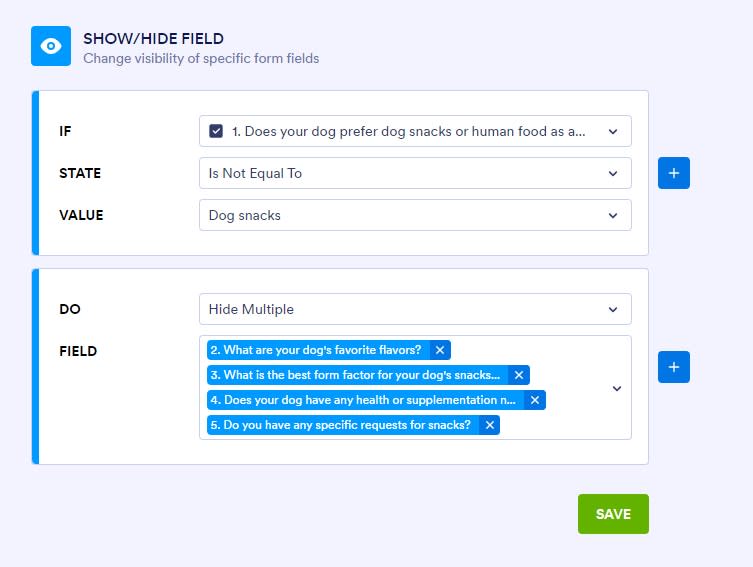This screenshot has height=567, width=753.
Task: Remove the "specific requests for snacks" field tag
Action: point(490,425)
